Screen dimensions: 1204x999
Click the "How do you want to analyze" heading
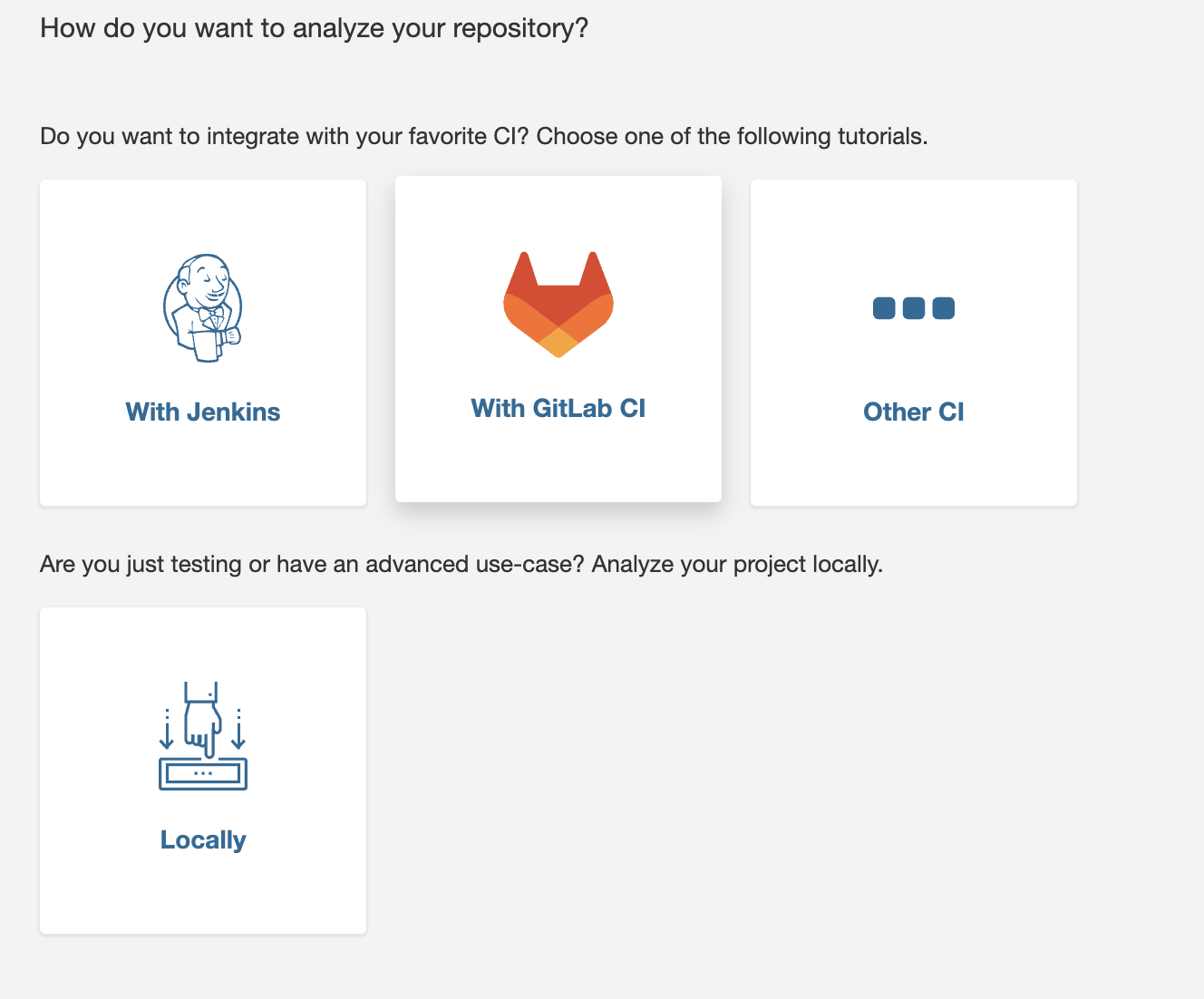click(x=314, y=28)
